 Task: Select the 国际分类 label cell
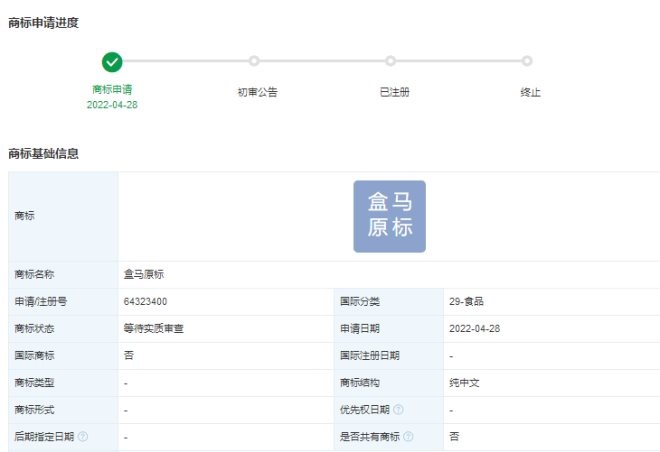click(x=389, y=301)
